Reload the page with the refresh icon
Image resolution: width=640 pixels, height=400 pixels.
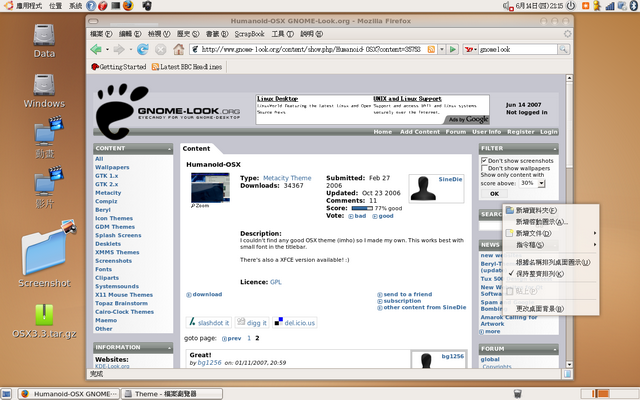point(142,49)
